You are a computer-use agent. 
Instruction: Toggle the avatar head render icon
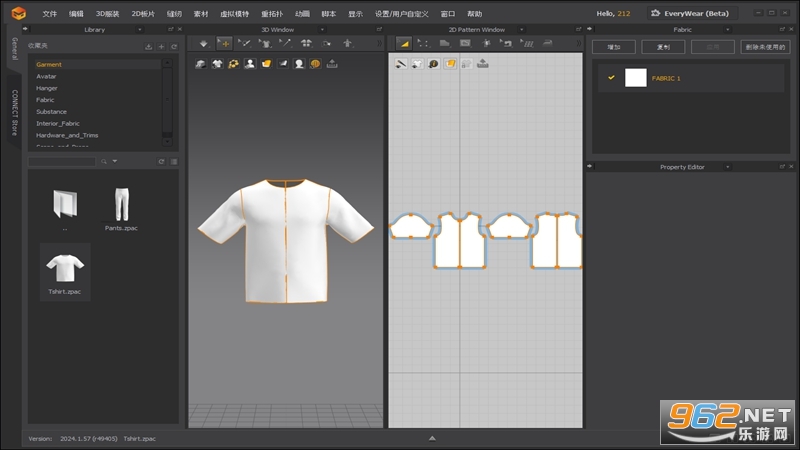[299, 64]
